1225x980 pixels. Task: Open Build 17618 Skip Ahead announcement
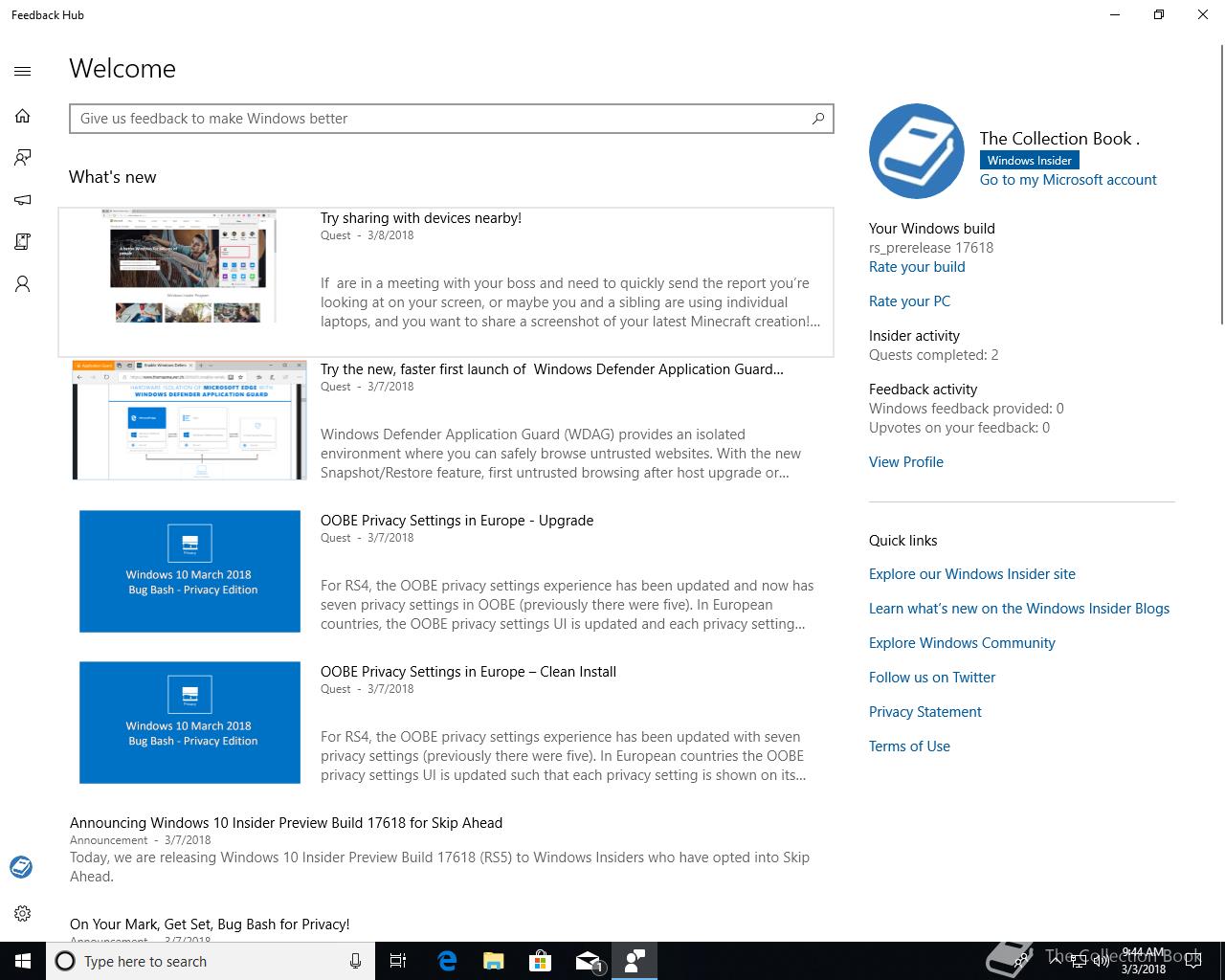pos(286,823)
